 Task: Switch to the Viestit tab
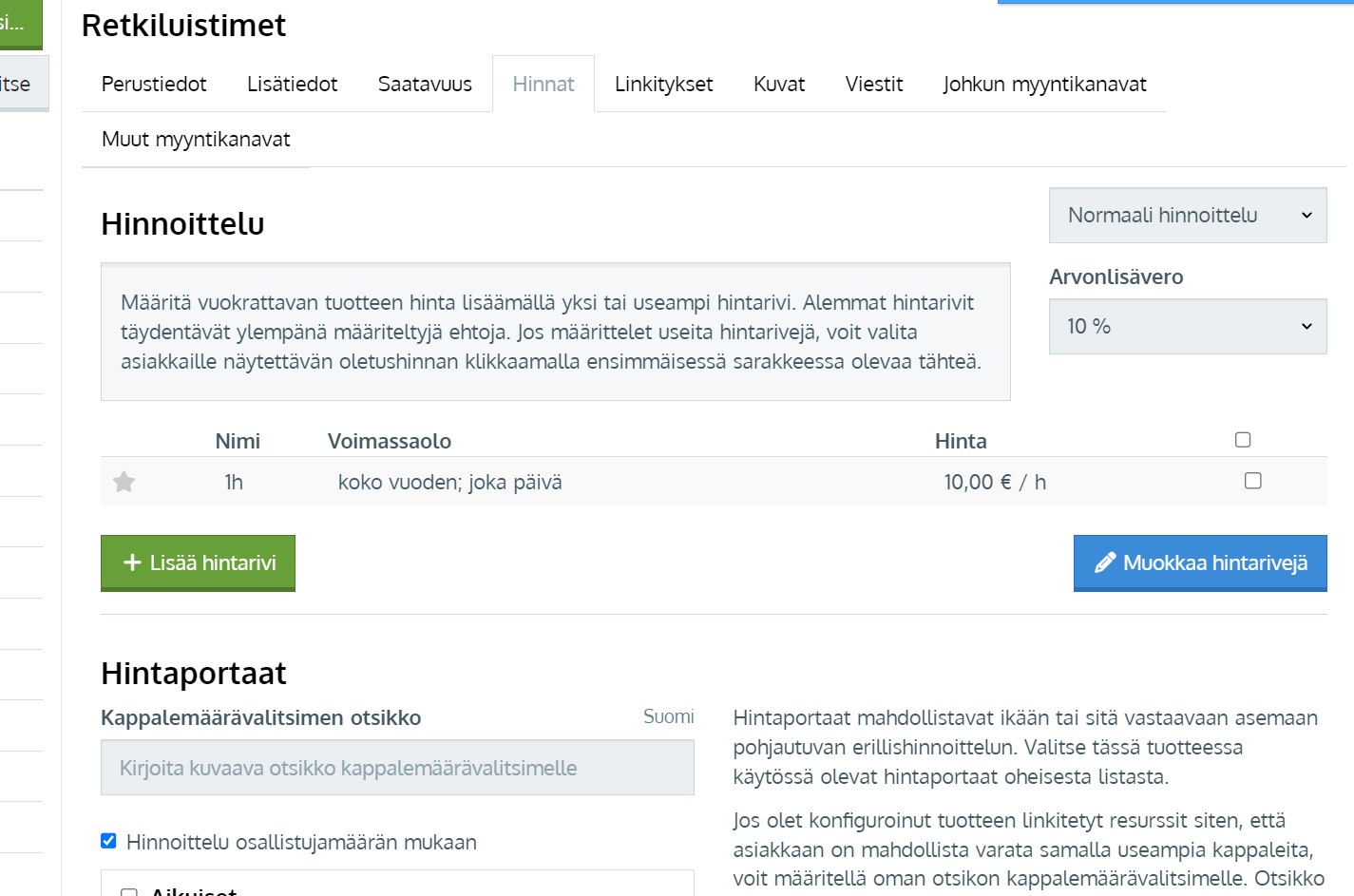[x=873, y=85]
